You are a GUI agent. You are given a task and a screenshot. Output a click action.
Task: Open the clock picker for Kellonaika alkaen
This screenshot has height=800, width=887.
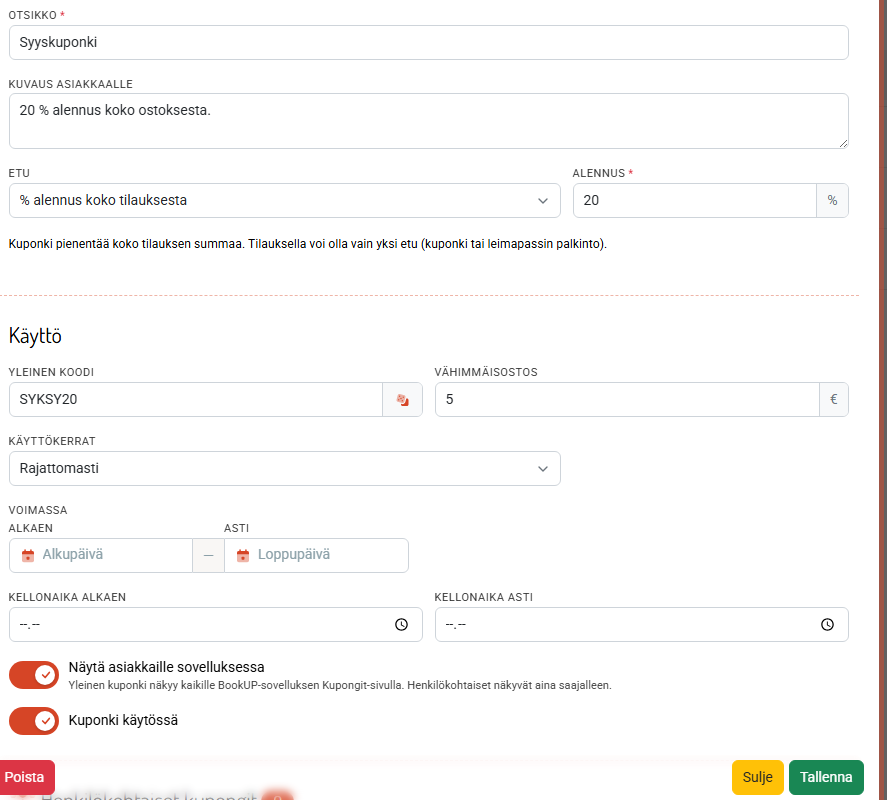401,625
